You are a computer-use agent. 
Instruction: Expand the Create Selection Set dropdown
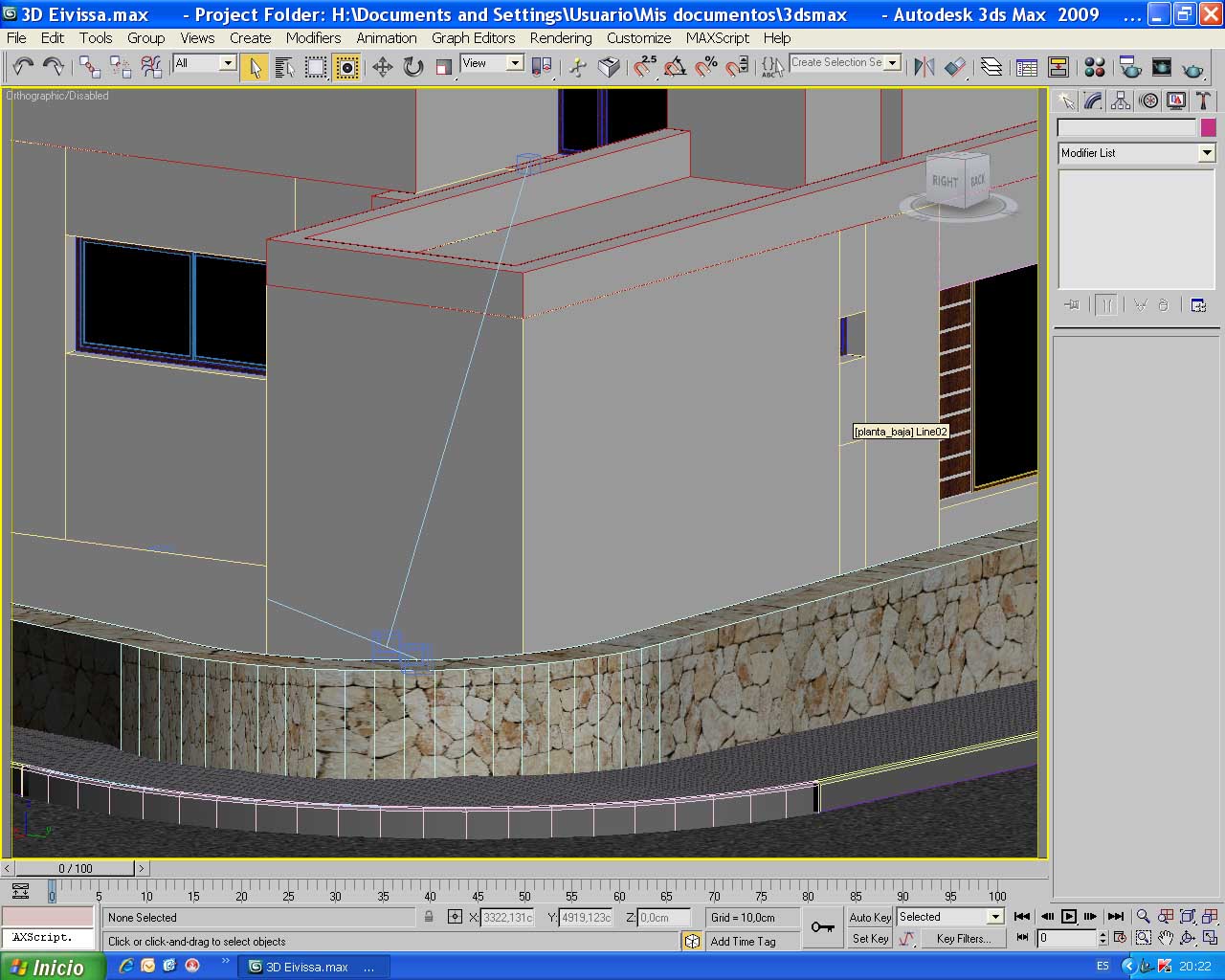click(x=893, y=62)
